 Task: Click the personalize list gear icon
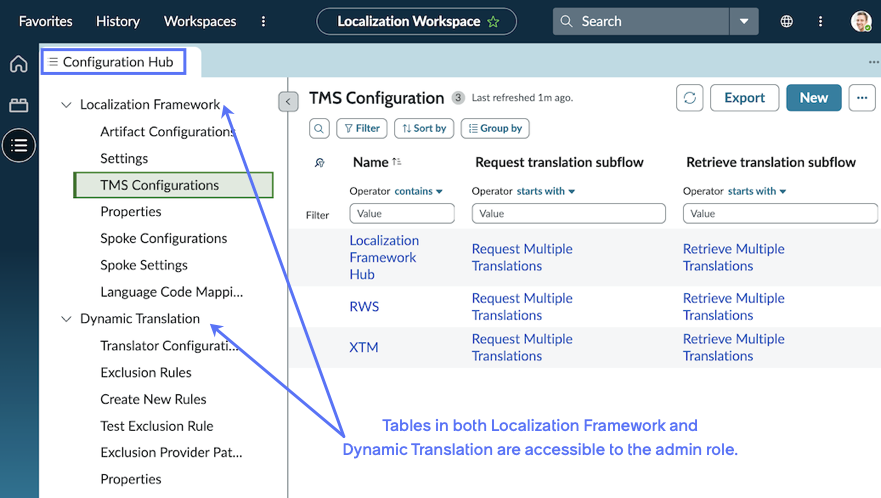tap(320, 162)
